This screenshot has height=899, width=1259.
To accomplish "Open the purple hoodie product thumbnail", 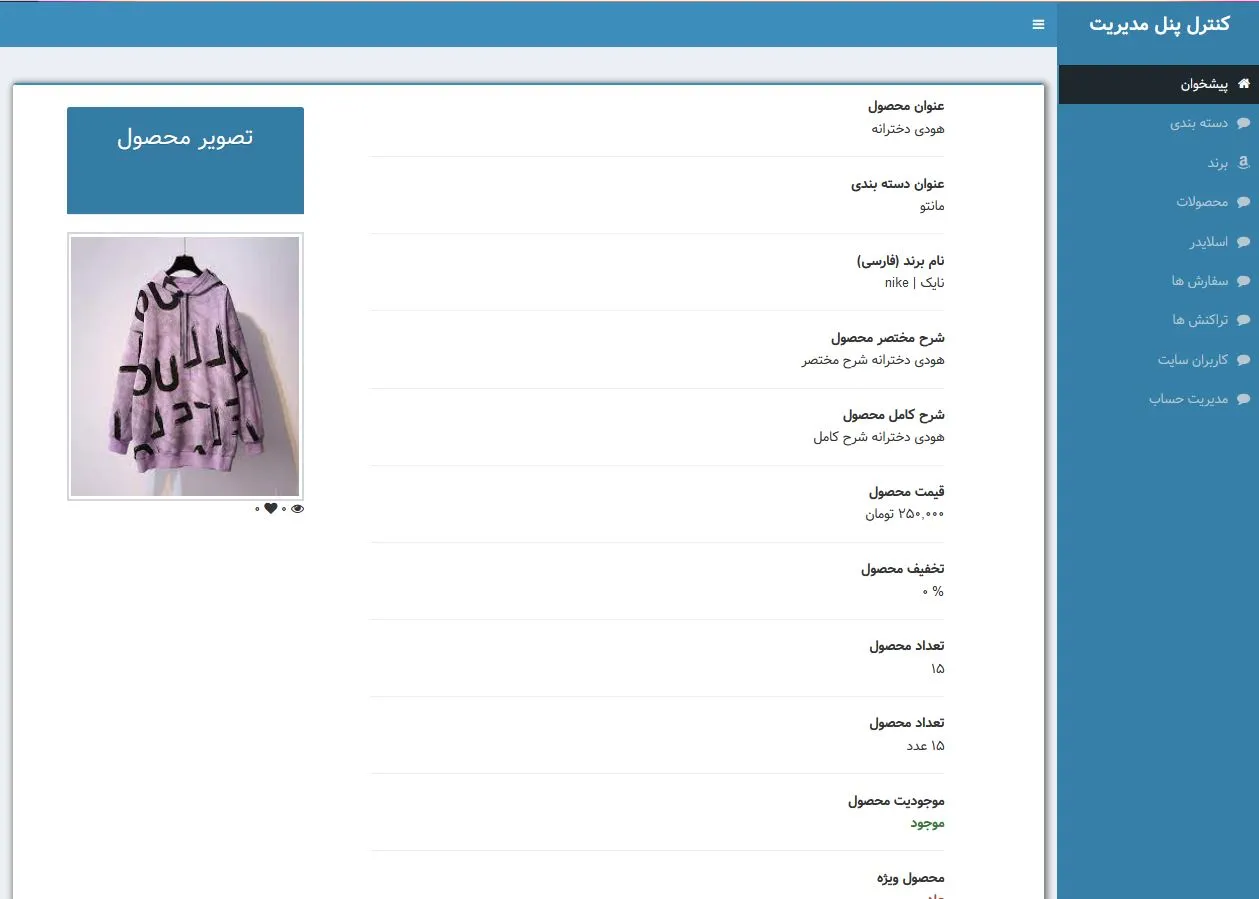I will point(185,366).
